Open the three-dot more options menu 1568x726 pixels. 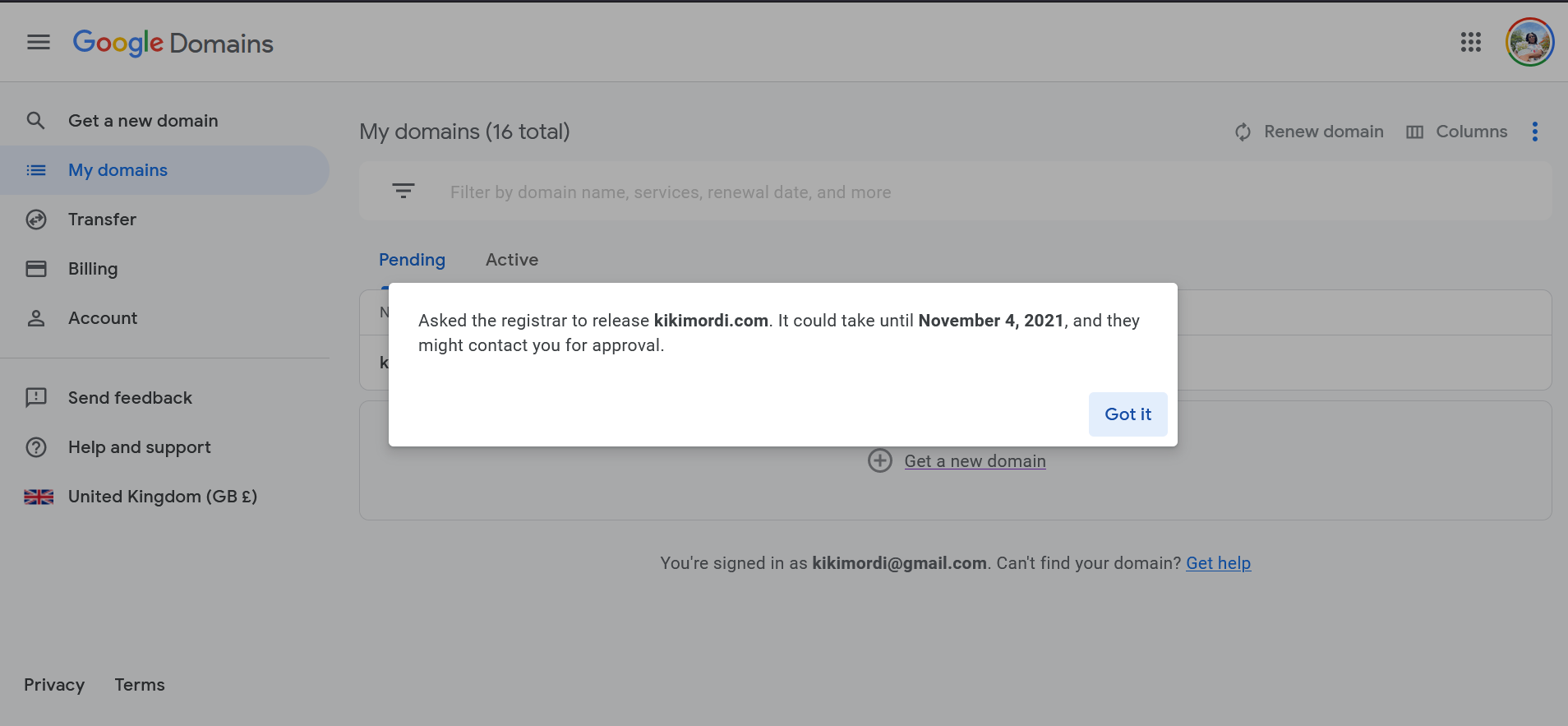tap(1534, 132)
